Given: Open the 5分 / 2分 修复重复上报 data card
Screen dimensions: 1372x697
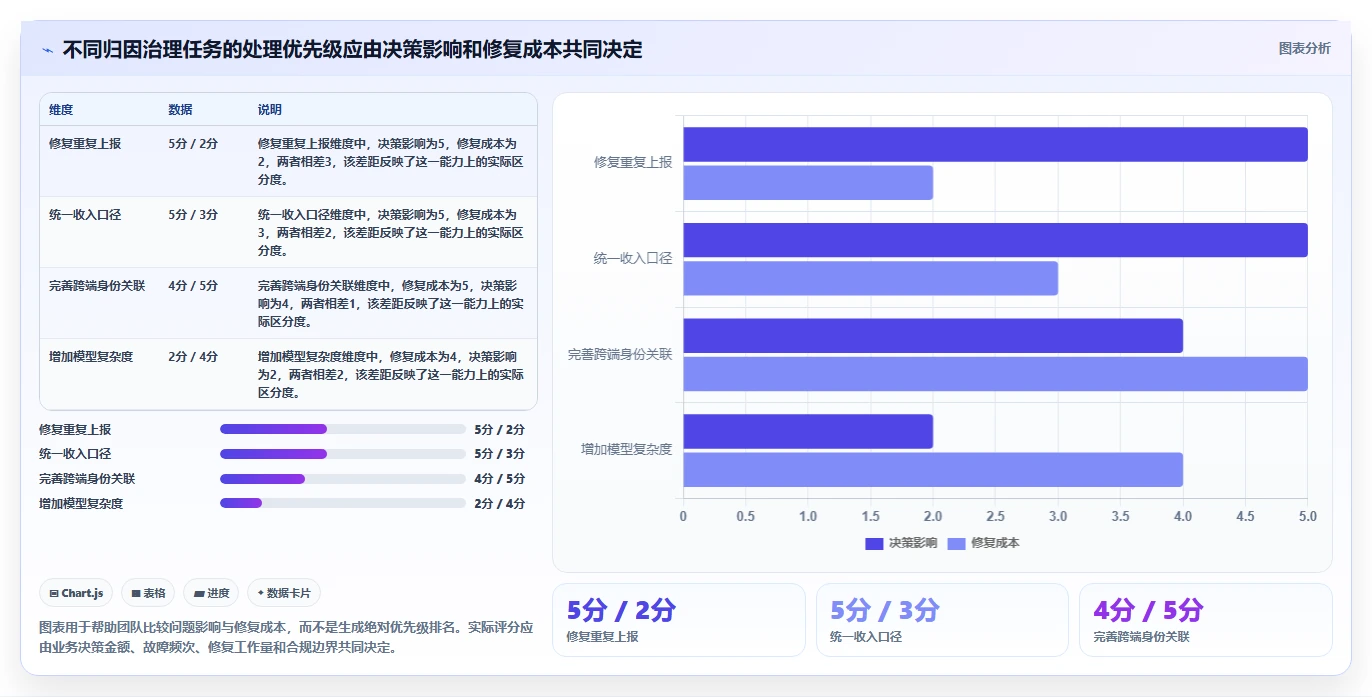Looking at the screenshot, I should coord(678,620).
